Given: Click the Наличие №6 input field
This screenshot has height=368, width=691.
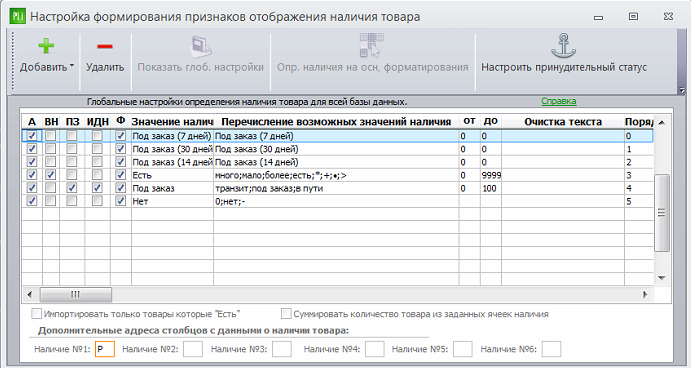Looking at the screenshot, I should [x=551, y=349].
